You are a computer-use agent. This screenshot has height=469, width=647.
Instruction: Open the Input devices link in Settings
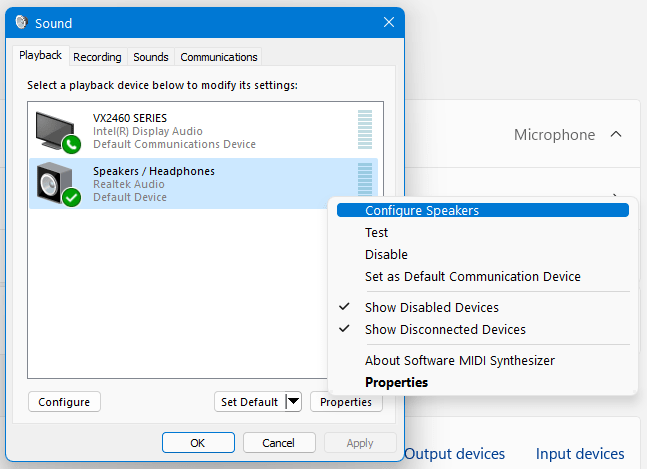coord(580,454)
